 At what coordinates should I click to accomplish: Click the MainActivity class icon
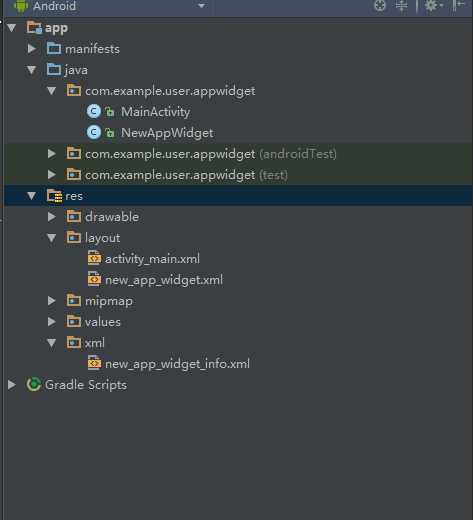click(94, 112)
